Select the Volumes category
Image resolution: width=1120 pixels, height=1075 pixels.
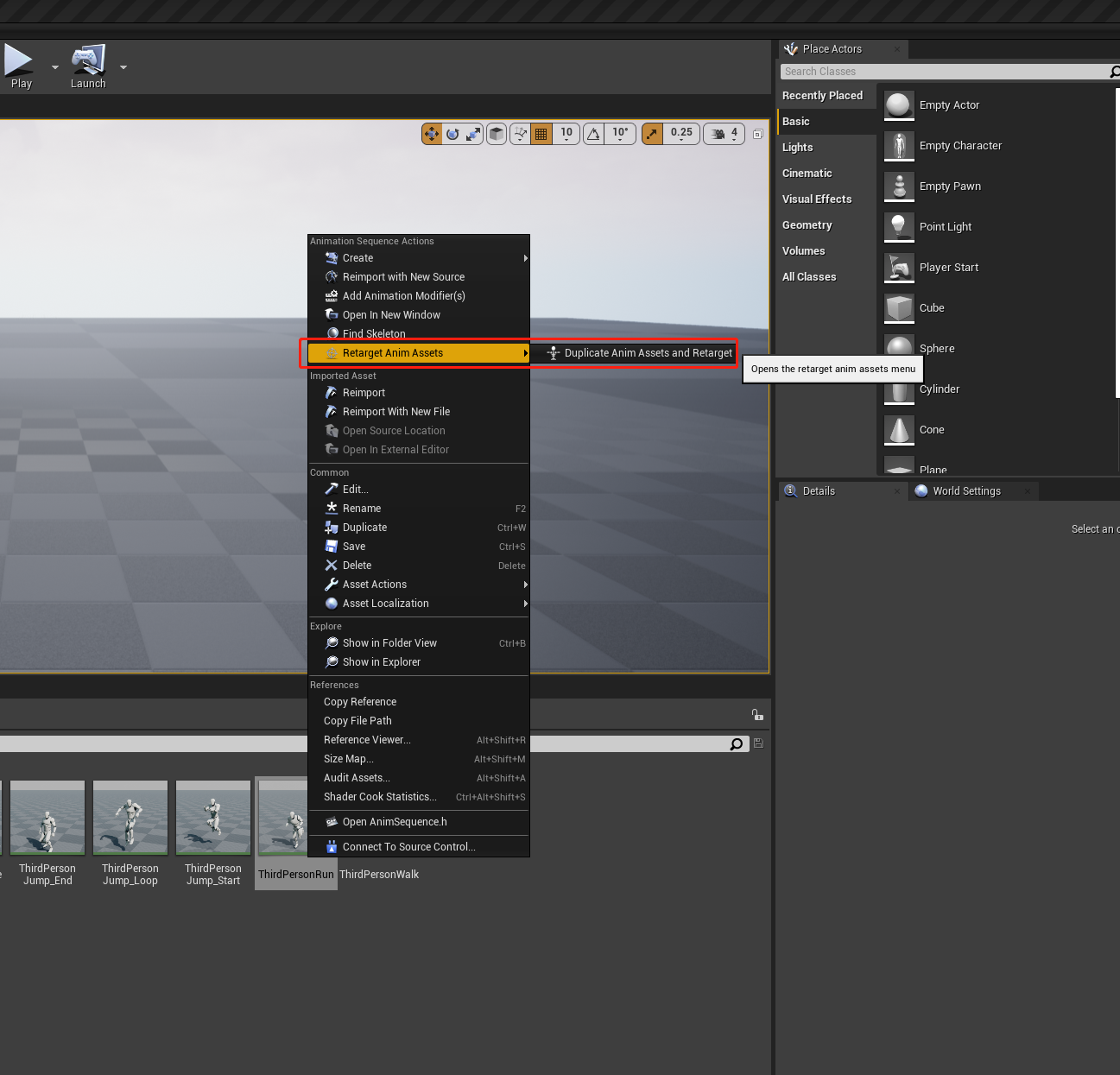[x=826, y=251]
